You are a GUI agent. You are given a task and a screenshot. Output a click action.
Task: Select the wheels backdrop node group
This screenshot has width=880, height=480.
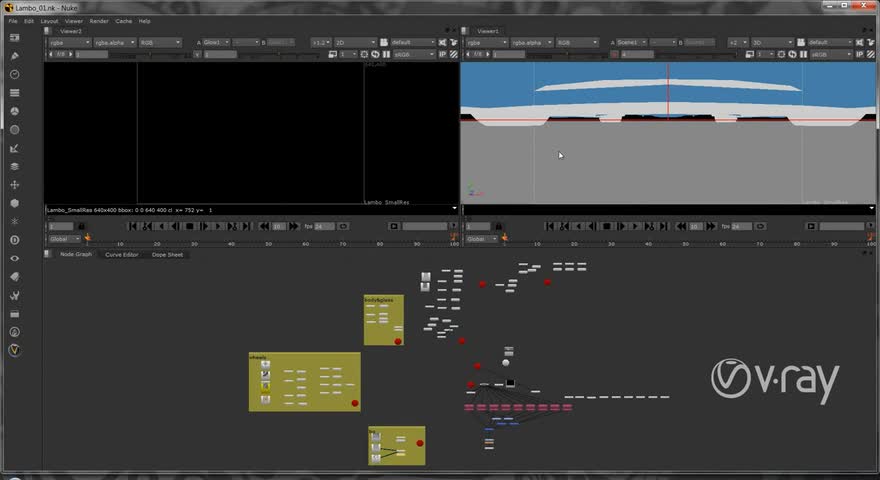coord(305,382)
